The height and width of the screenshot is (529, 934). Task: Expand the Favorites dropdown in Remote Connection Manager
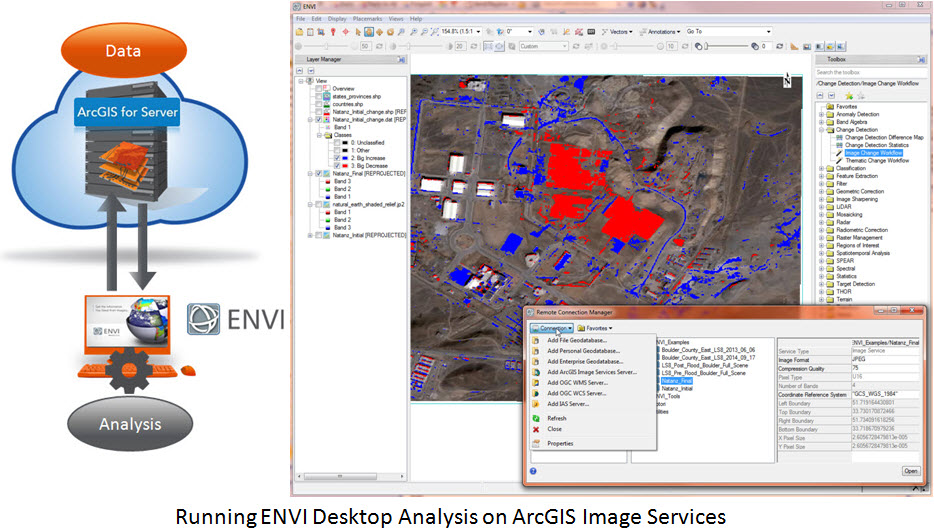[x=596, y=327]
